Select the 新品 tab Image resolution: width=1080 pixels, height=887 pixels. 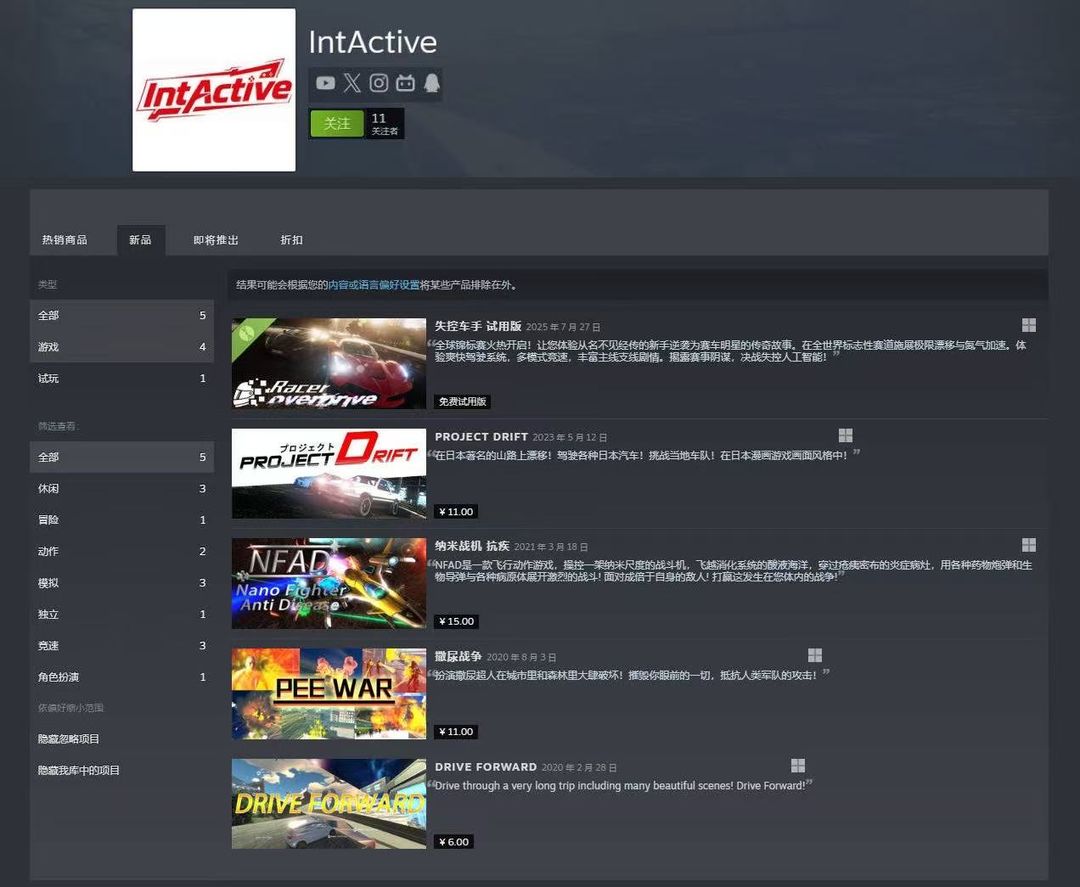(141, 240)
